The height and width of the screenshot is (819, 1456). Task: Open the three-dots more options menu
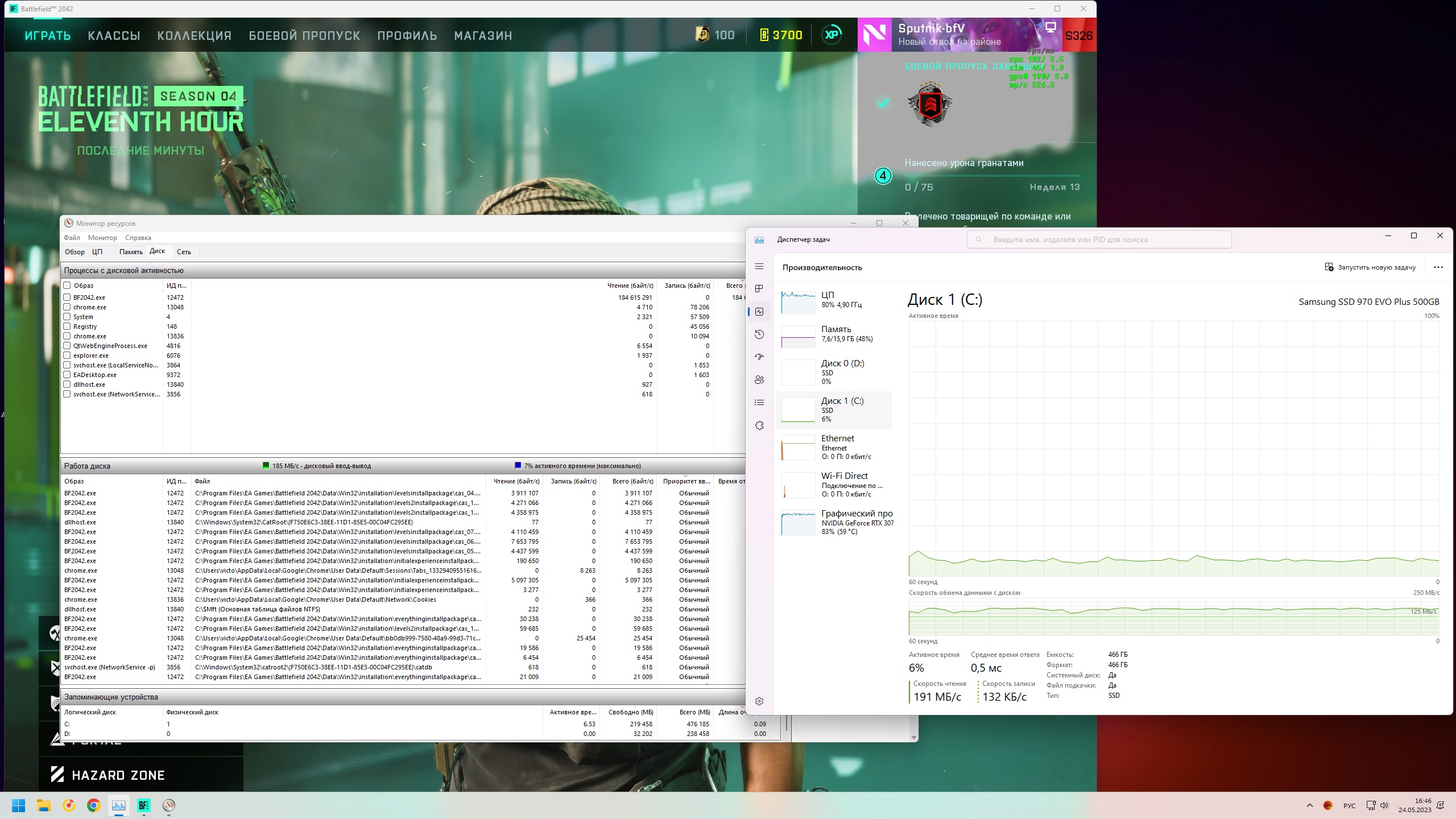tap(1438, 267)
